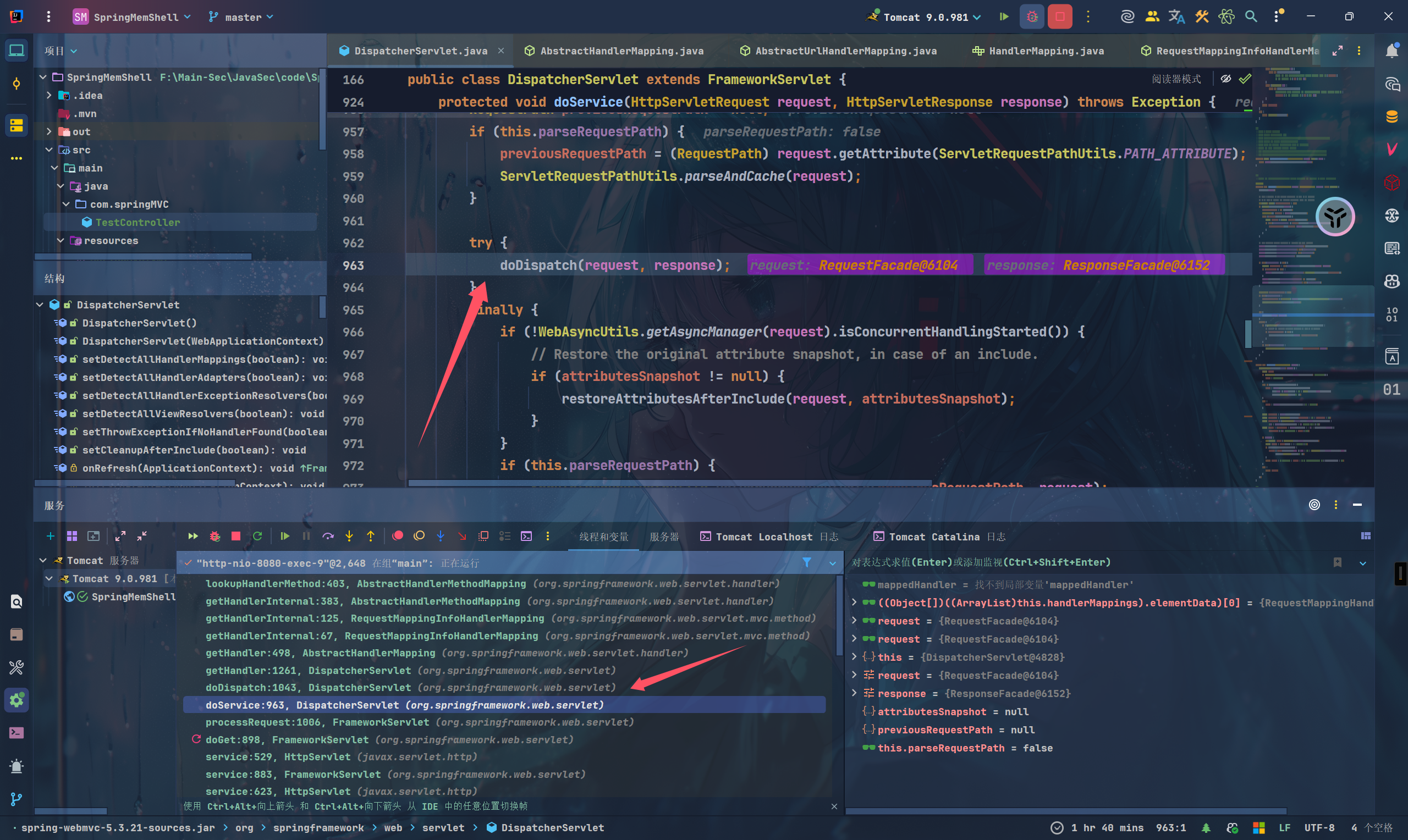Toggle the reader mode eye icon in editor
Viewport: 1408px width, 840px height.
tap(1226, 79)
